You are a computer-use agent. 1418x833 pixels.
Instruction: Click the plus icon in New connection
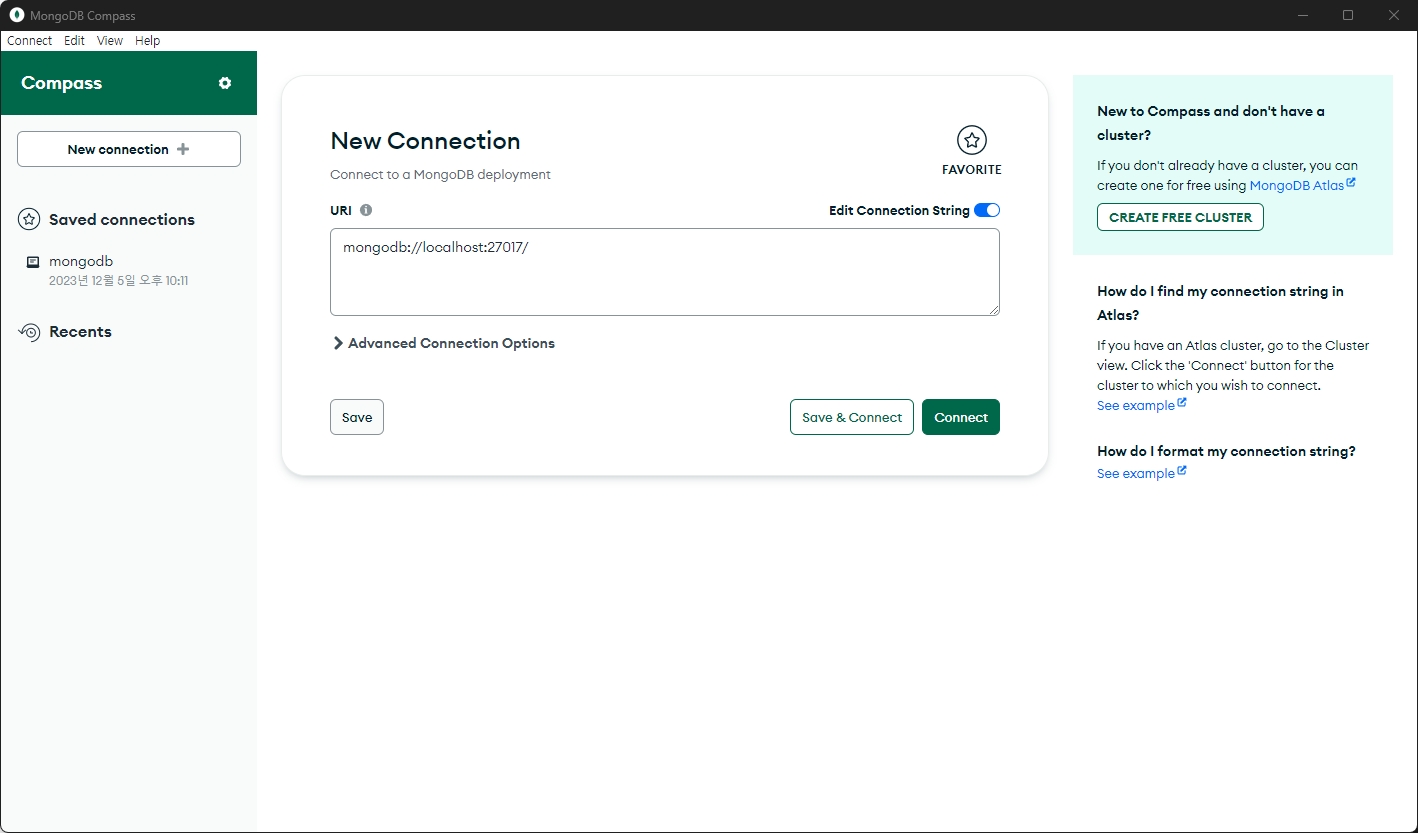[182, 149]
